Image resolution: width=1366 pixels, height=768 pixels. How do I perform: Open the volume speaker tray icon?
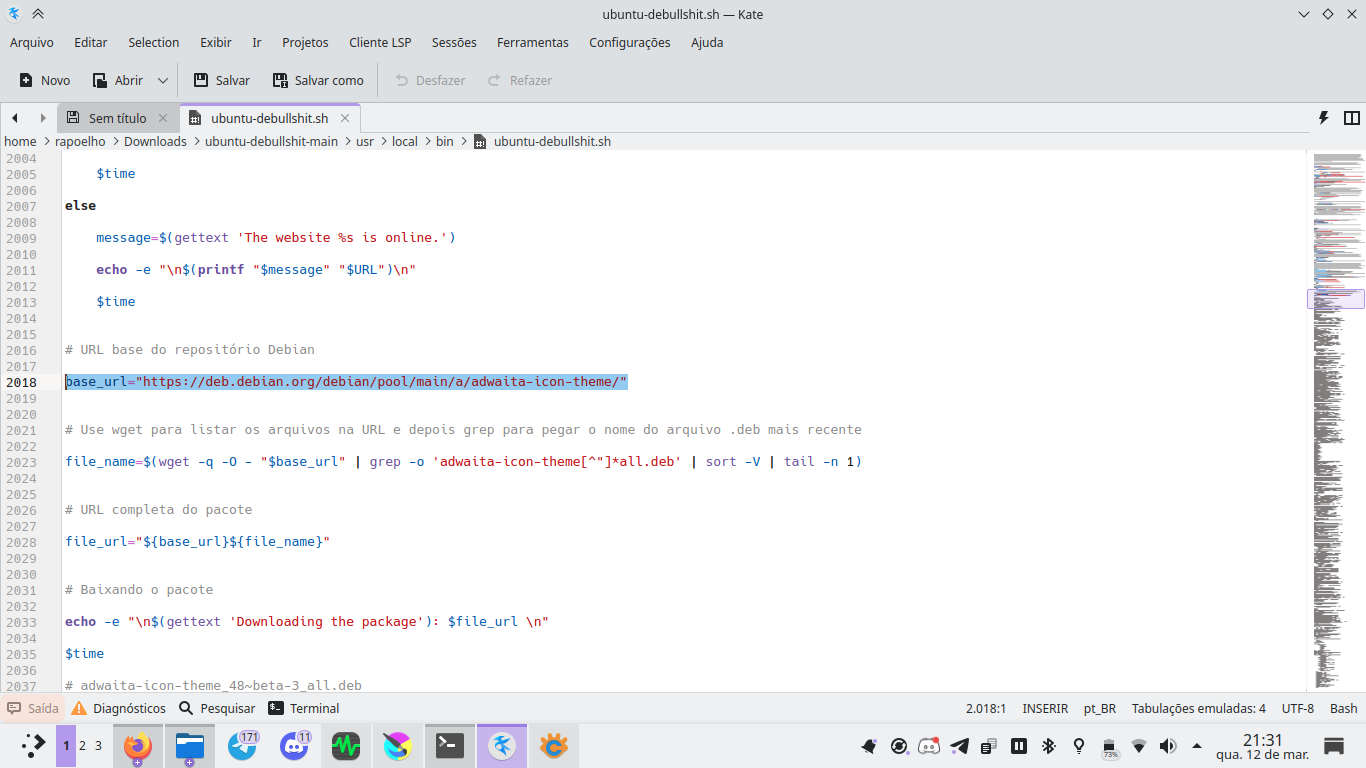tap(1168, 746)
